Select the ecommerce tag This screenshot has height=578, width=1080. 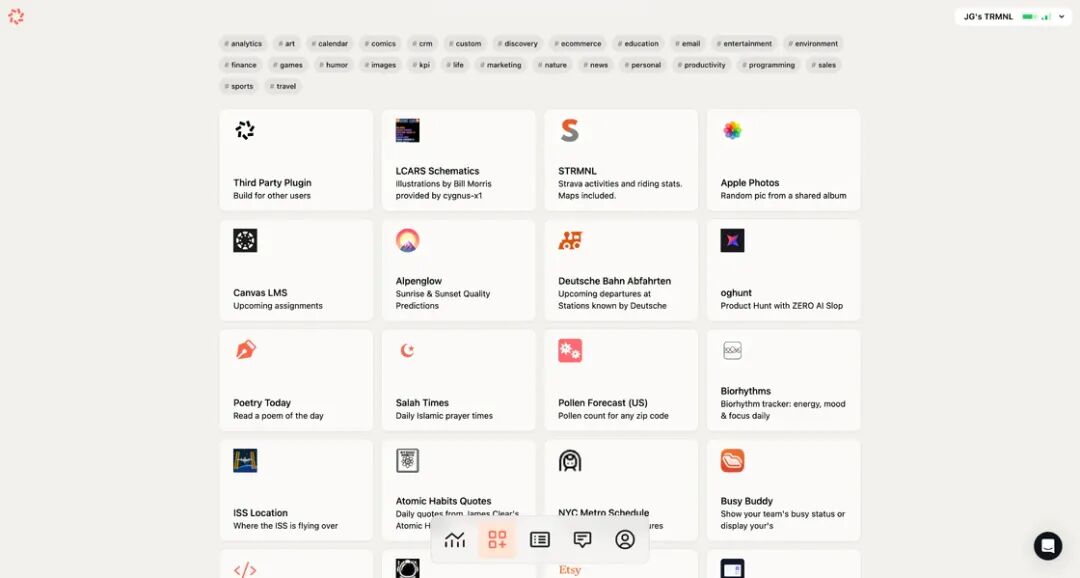tap(578, 43)
